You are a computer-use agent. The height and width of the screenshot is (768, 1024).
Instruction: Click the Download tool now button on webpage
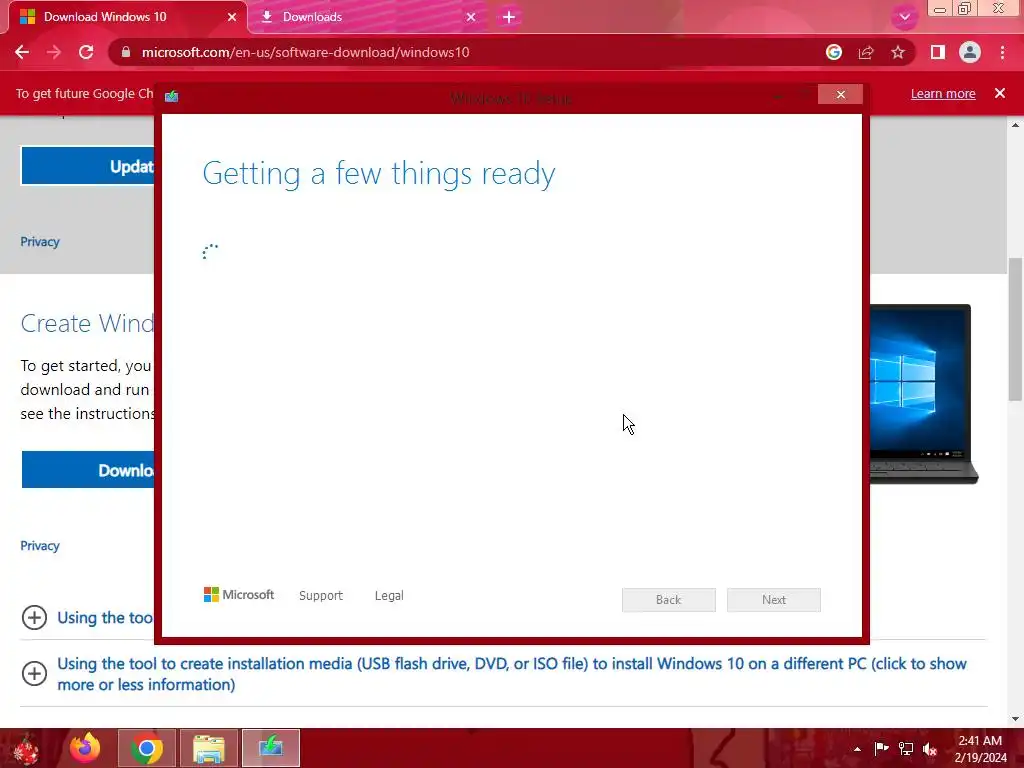pos(88,470)
